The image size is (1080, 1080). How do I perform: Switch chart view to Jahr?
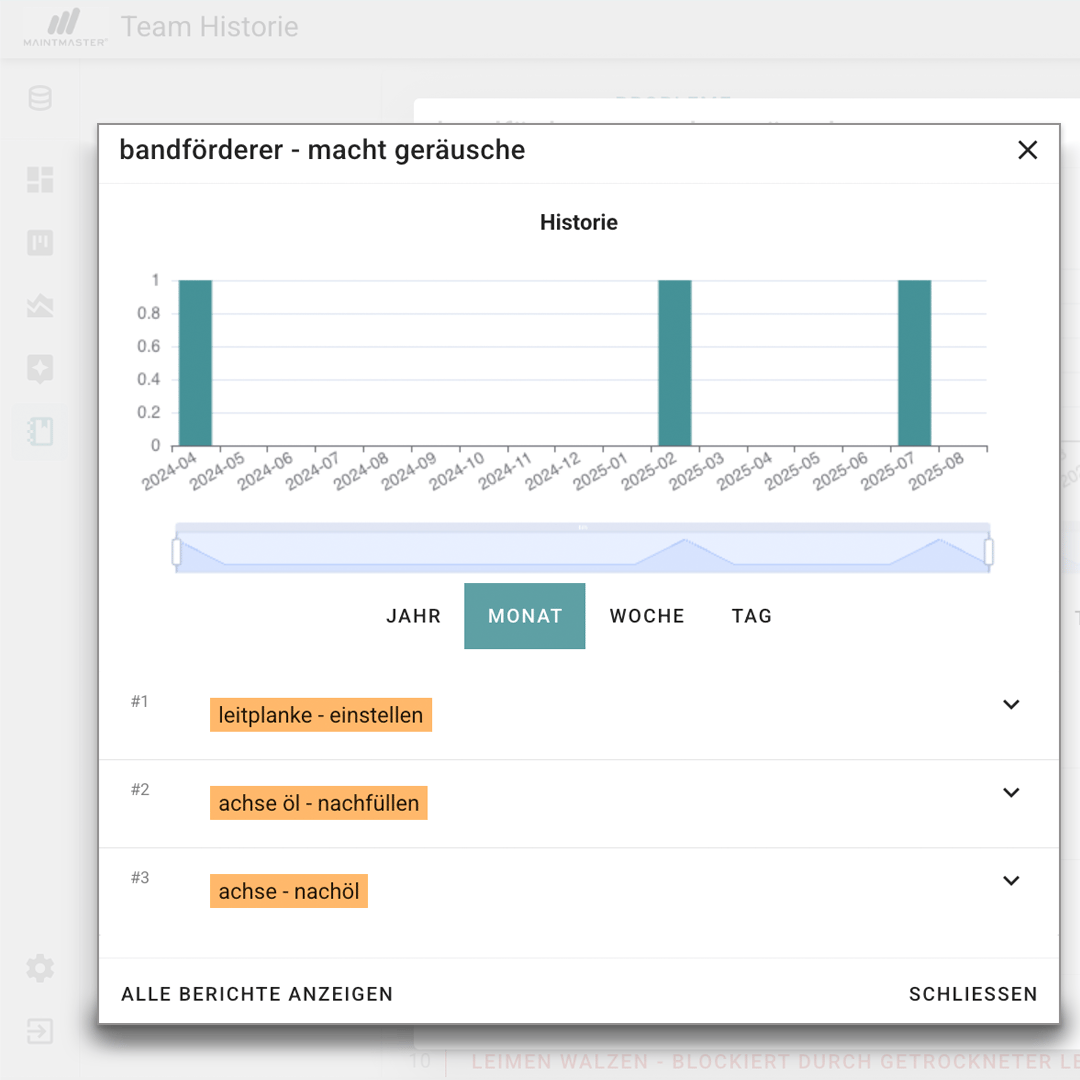click(414, 616)
